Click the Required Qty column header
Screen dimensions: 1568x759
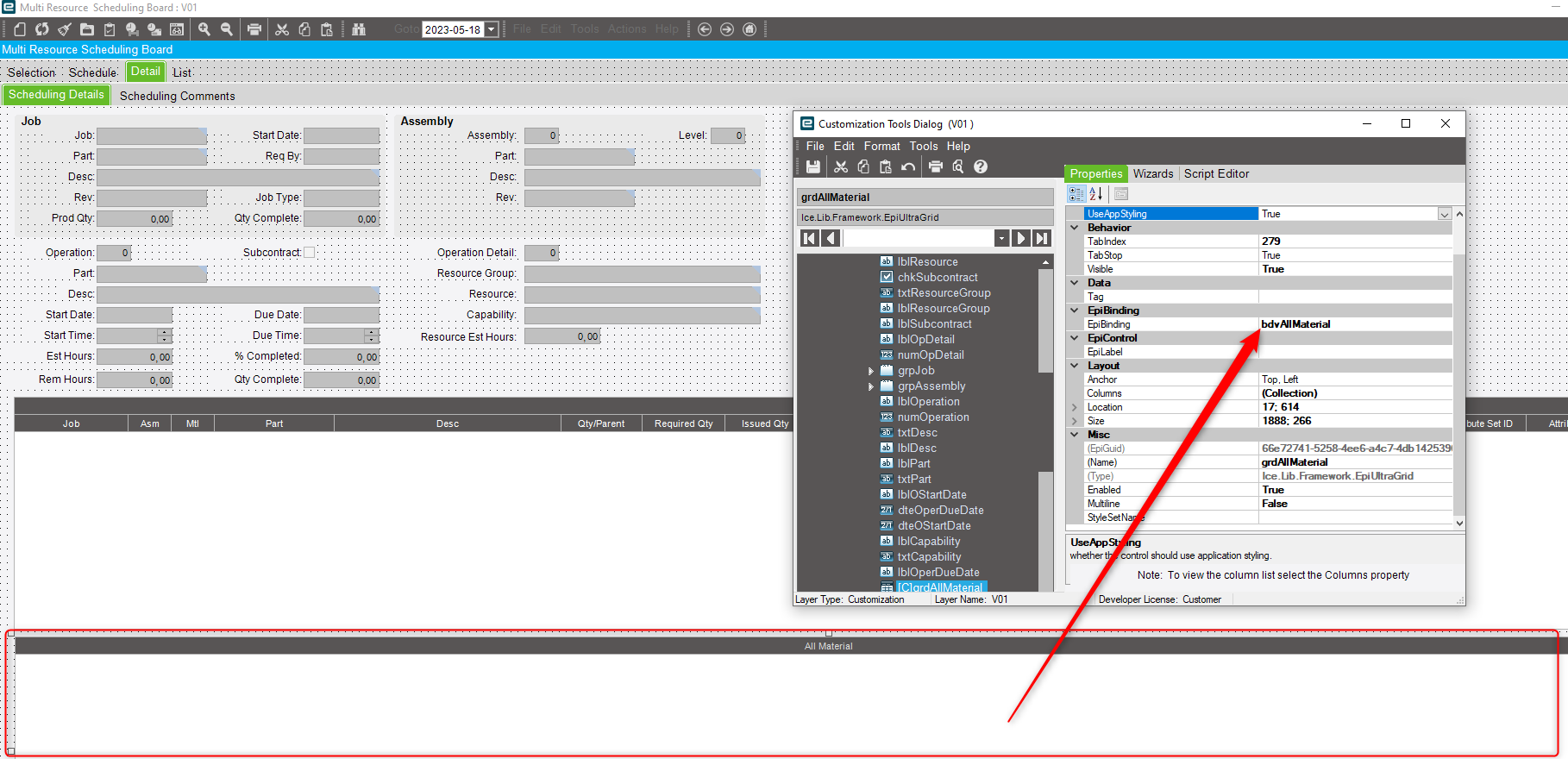[x=684, y=423]
